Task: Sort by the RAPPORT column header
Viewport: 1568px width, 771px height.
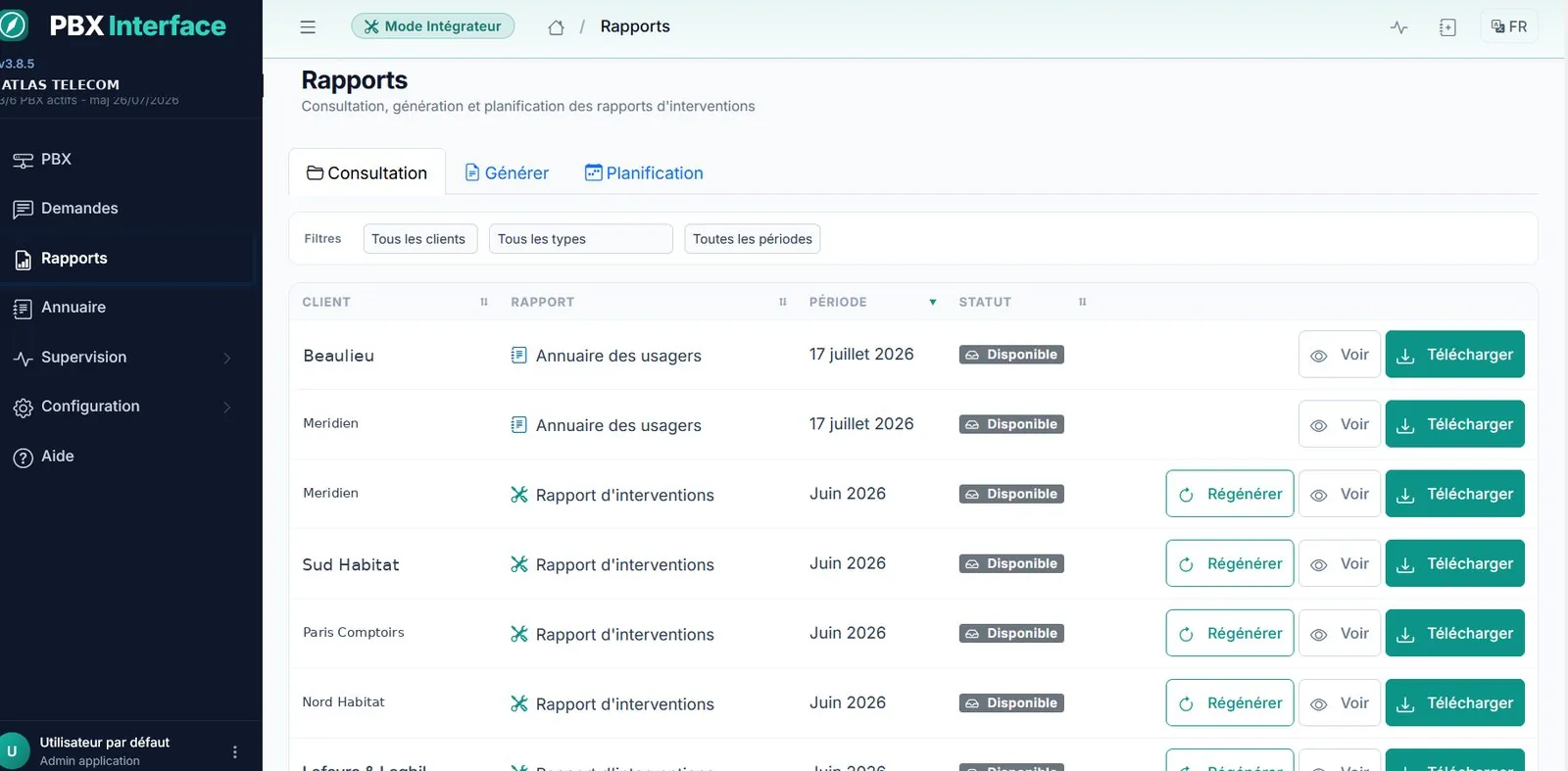Action: [542, 302]
